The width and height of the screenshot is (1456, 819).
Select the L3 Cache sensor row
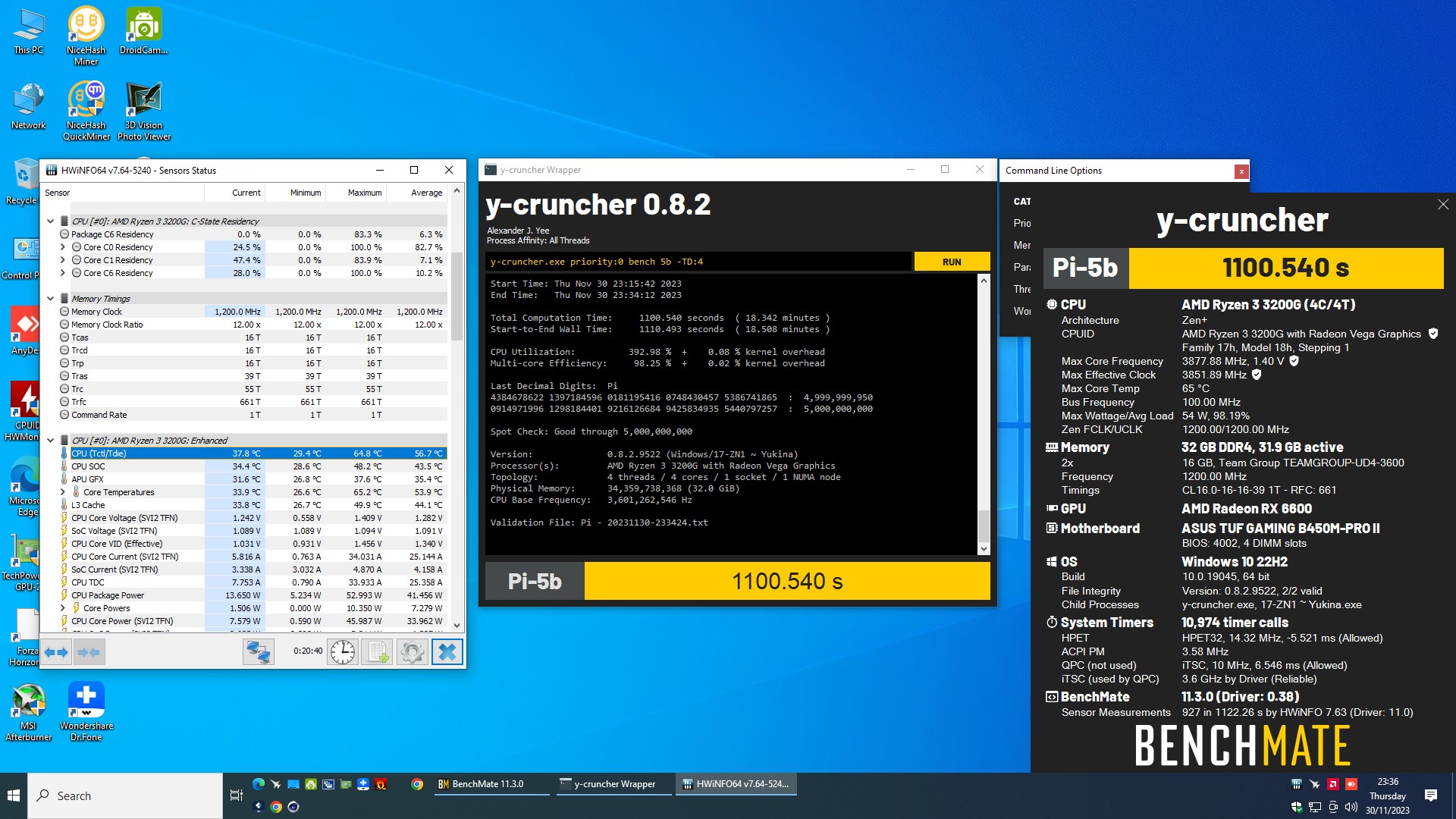[x=253, y=505]
